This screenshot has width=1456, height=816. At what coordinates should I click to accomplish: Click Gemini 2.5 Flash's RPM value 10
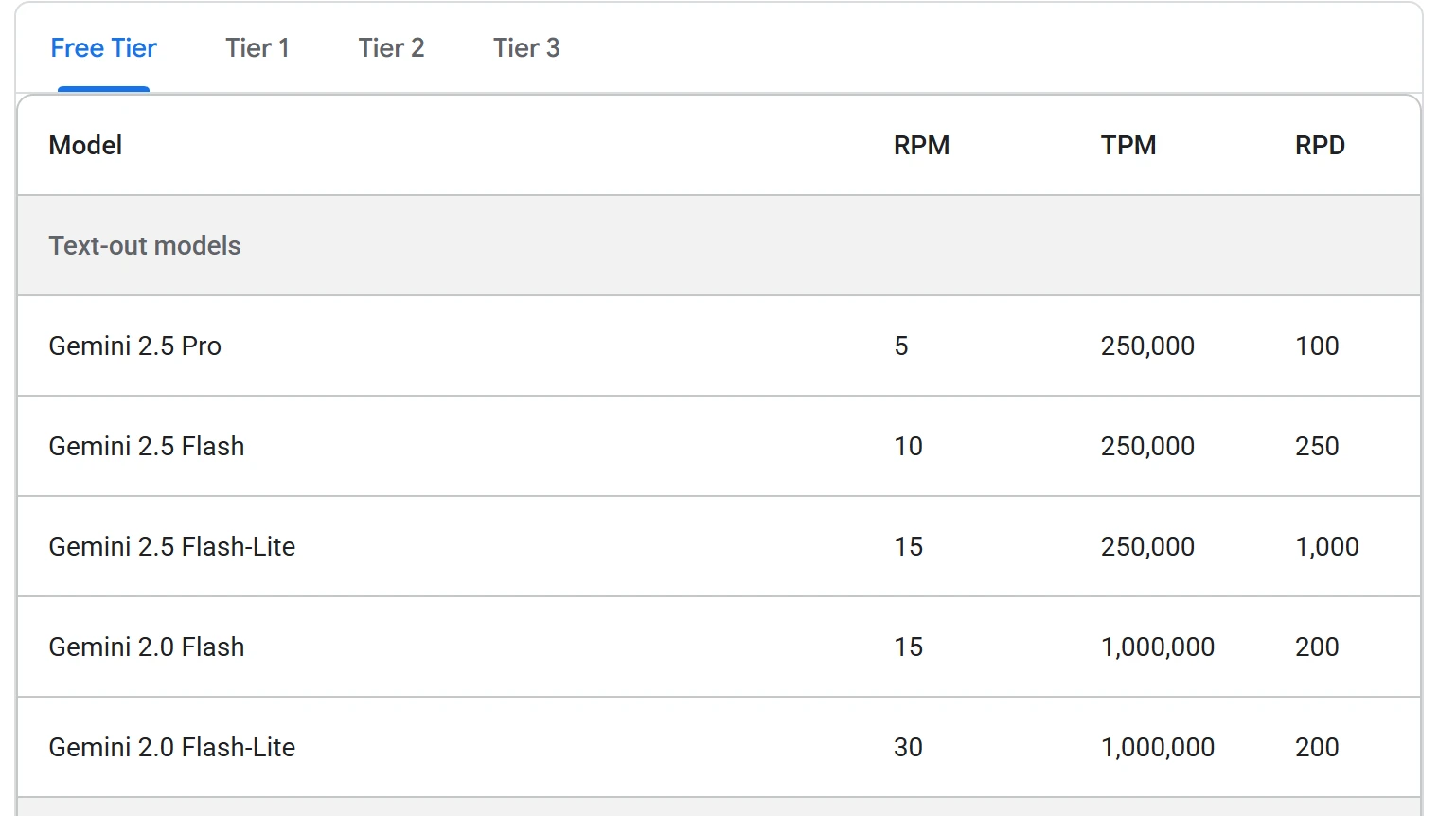(908, 446)
